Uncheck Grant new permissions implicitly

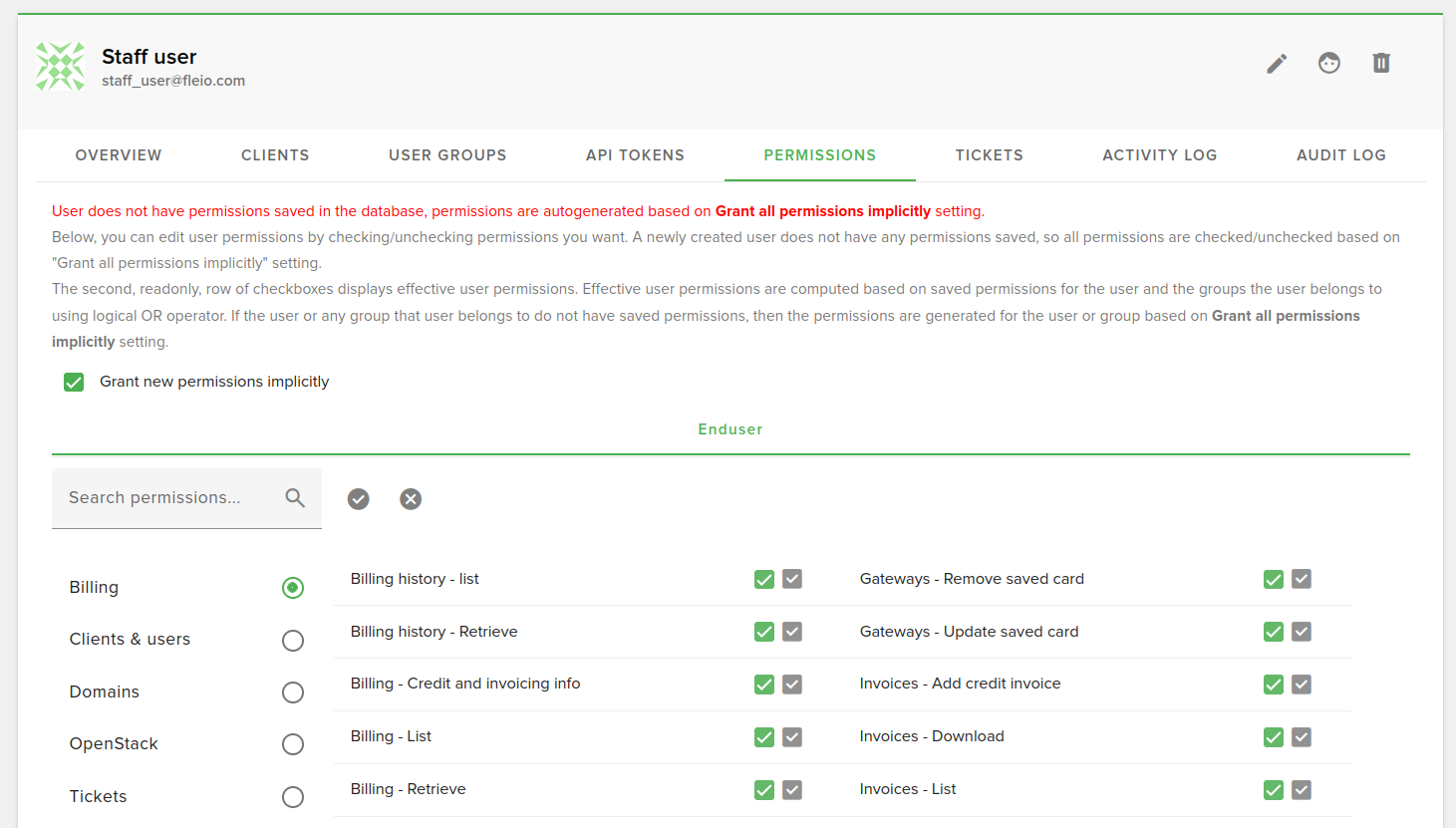pos(74,382)
